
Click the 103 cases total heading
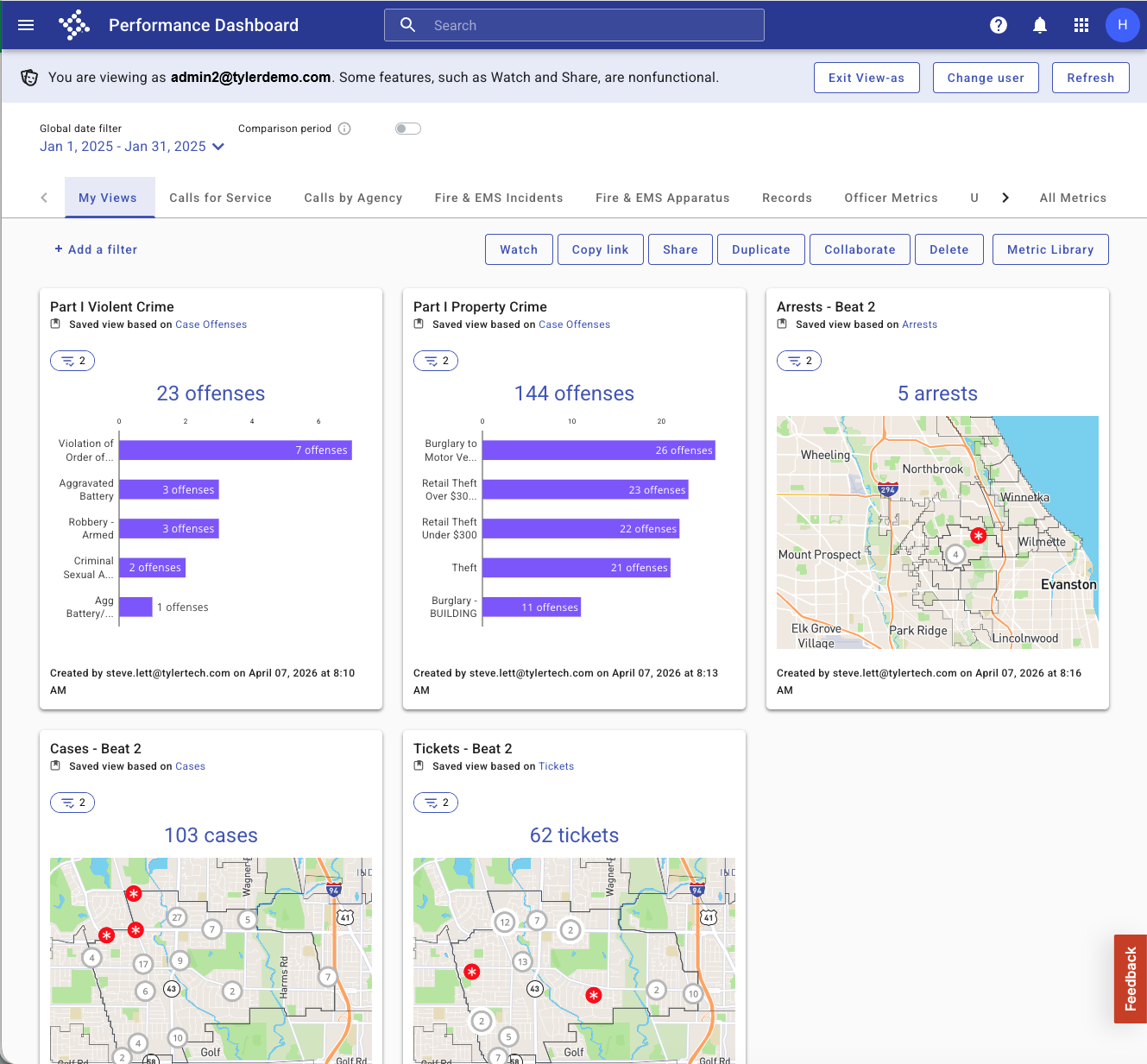click(211, 835)
